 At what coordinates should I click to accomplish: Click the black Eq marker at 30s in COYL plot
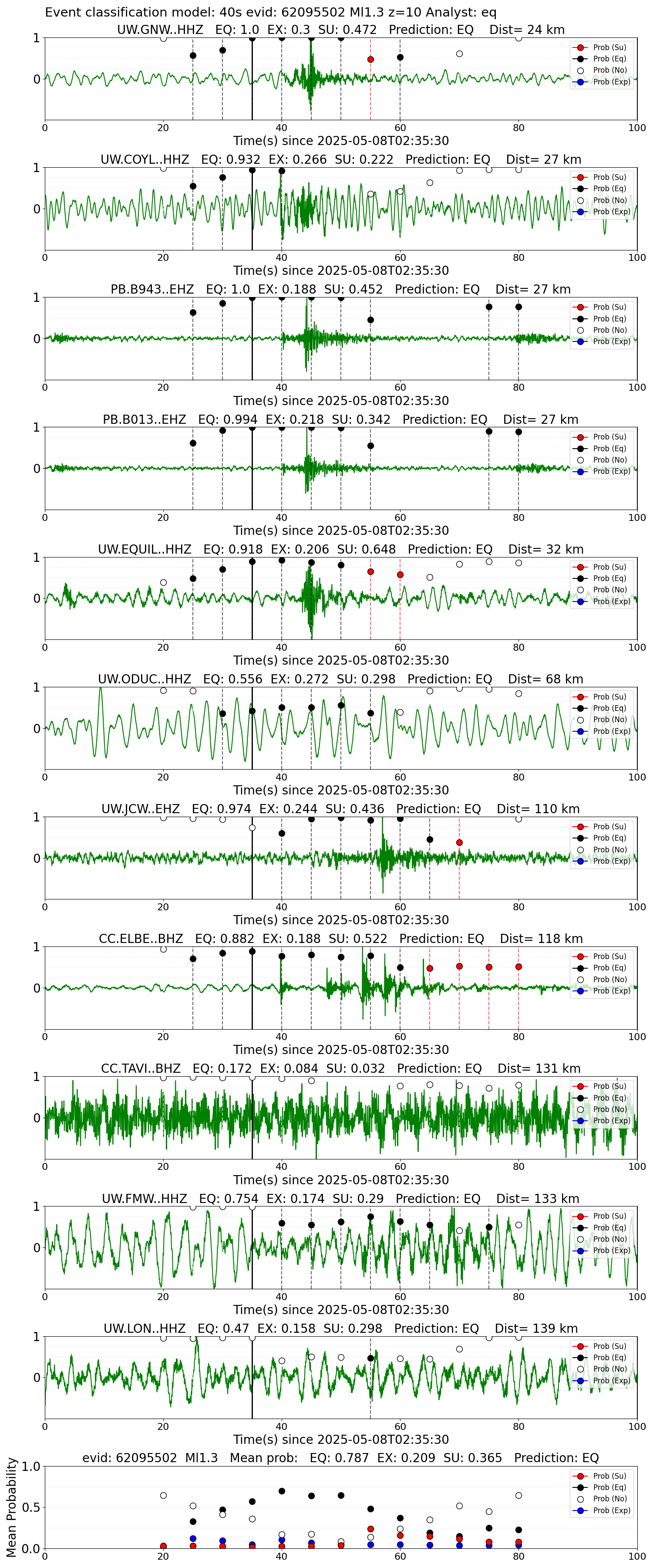pos(223,178)
